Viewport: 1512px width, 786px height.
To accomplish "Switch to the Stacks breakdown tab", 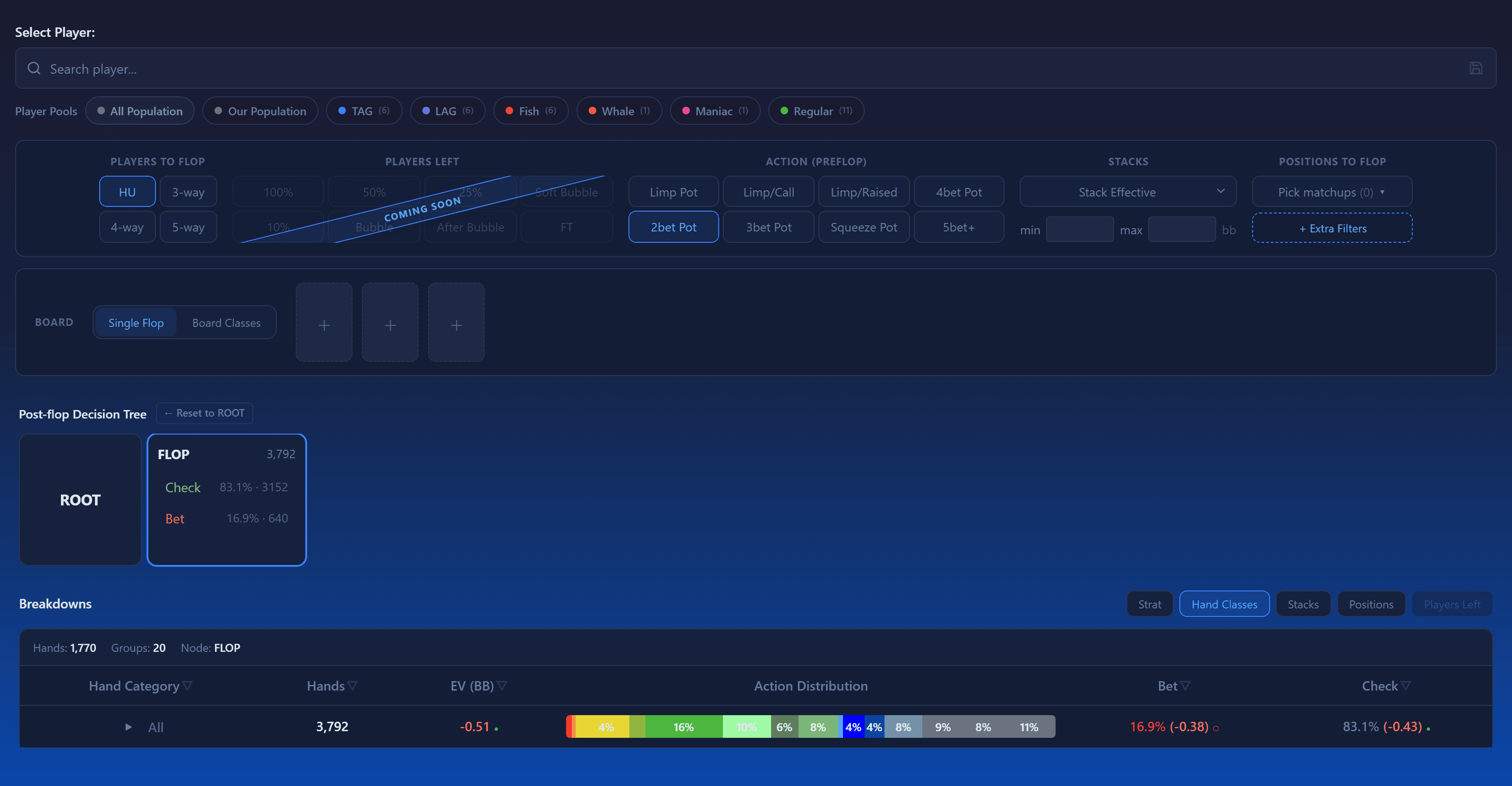I will [x=1303, y=604].
